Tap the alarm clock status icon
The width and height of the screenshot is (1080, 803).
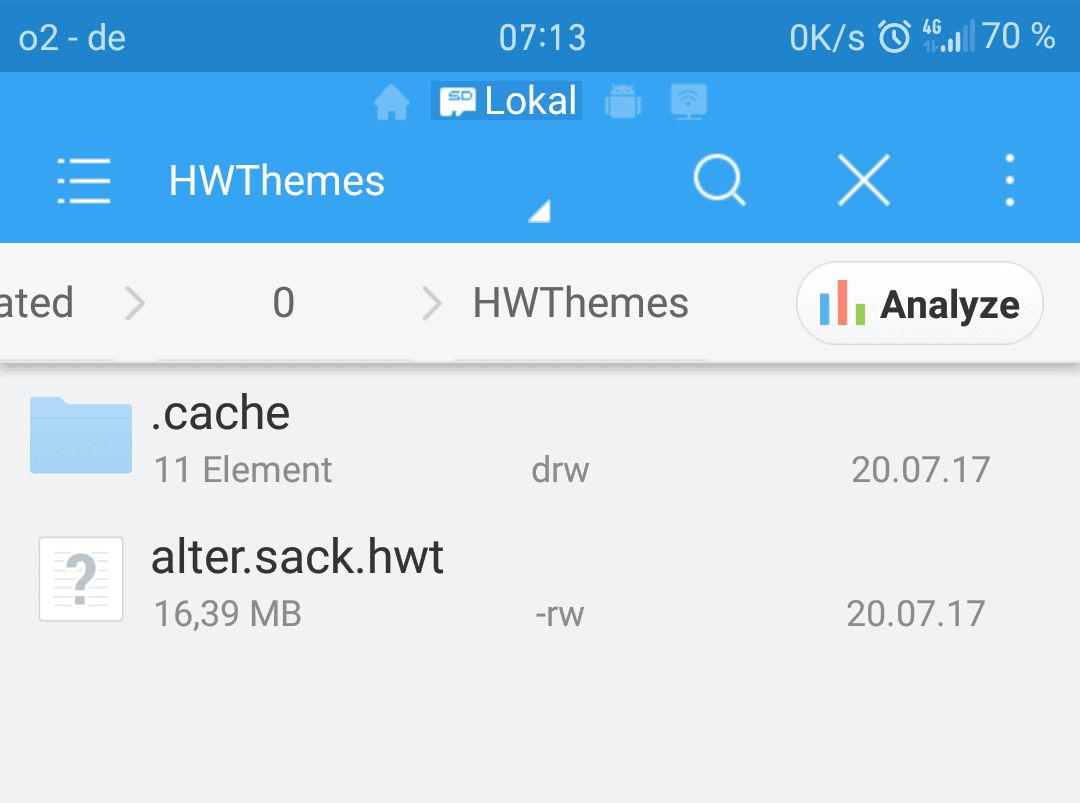point(894,36)
